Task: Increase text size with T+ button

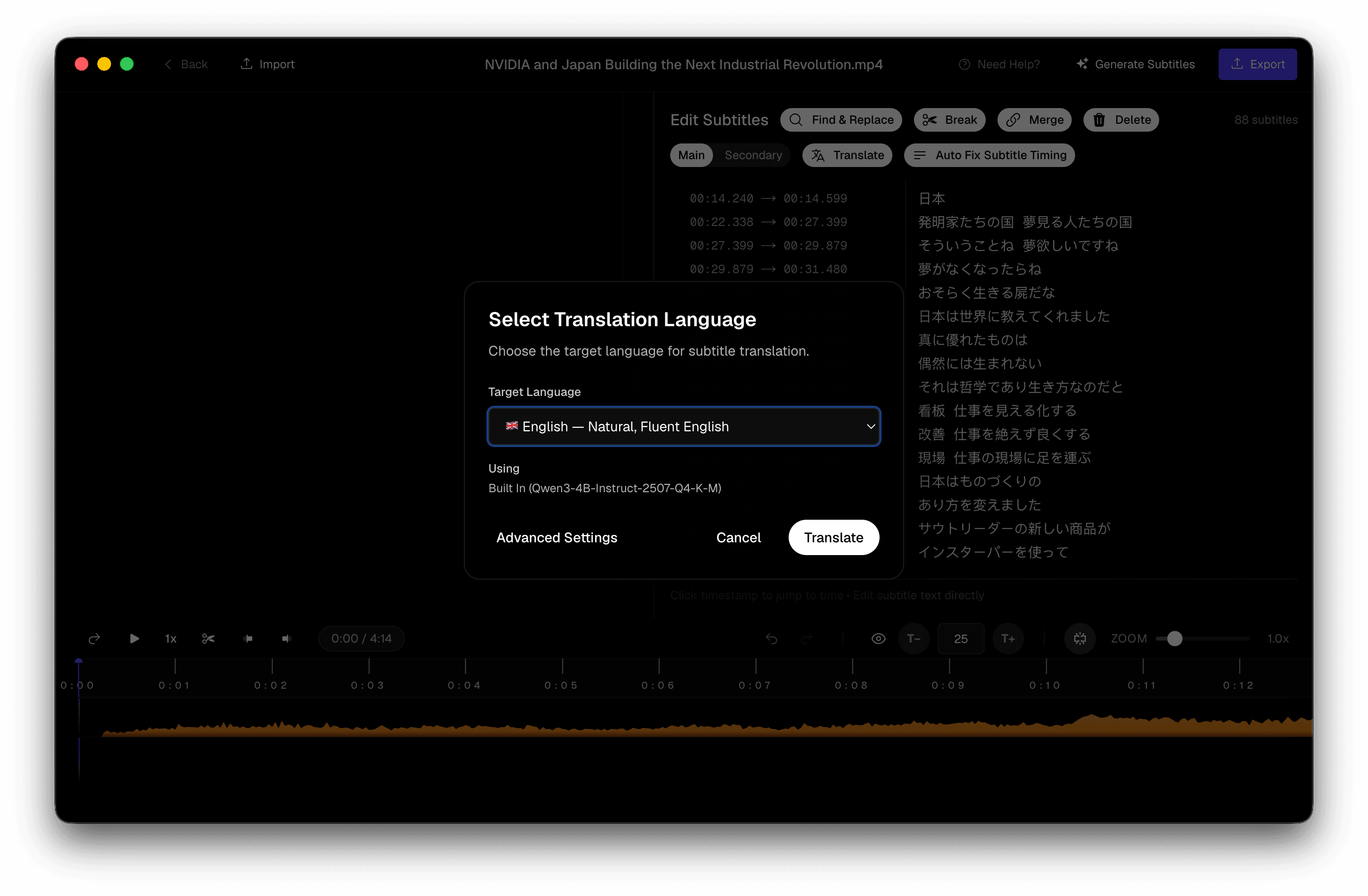Action: (1008, 639)
